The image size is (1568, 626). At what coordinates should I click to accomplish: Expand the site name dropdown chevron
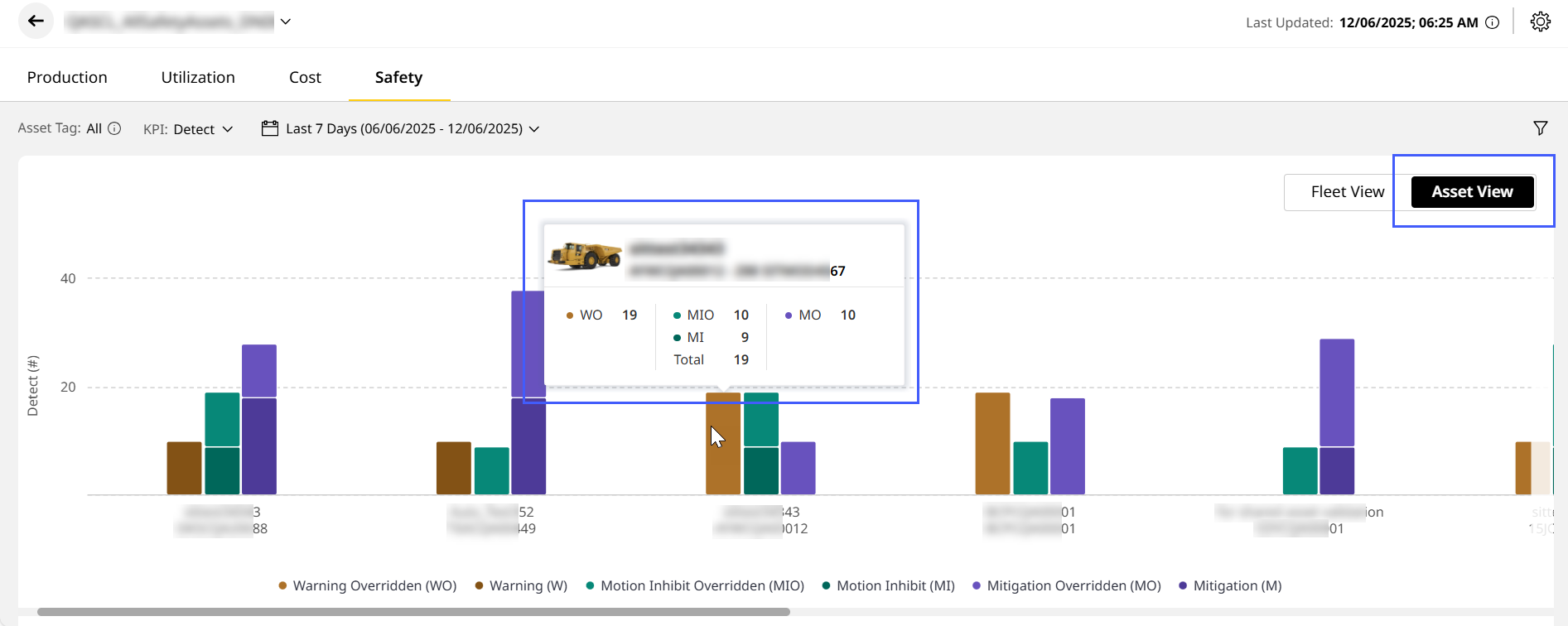click(286, 22)
